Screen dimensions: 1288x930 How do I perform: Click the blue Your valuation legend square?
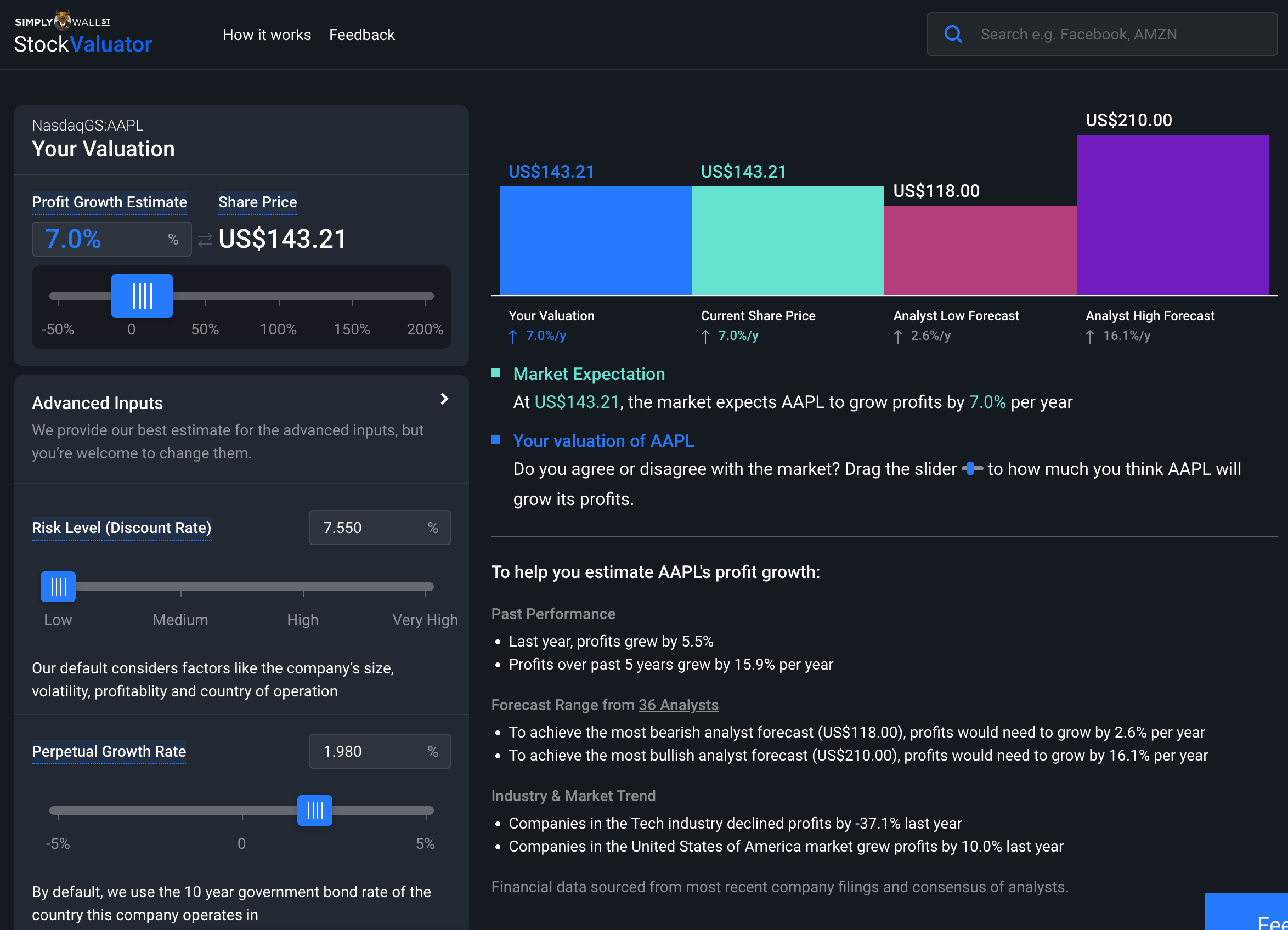495,440
